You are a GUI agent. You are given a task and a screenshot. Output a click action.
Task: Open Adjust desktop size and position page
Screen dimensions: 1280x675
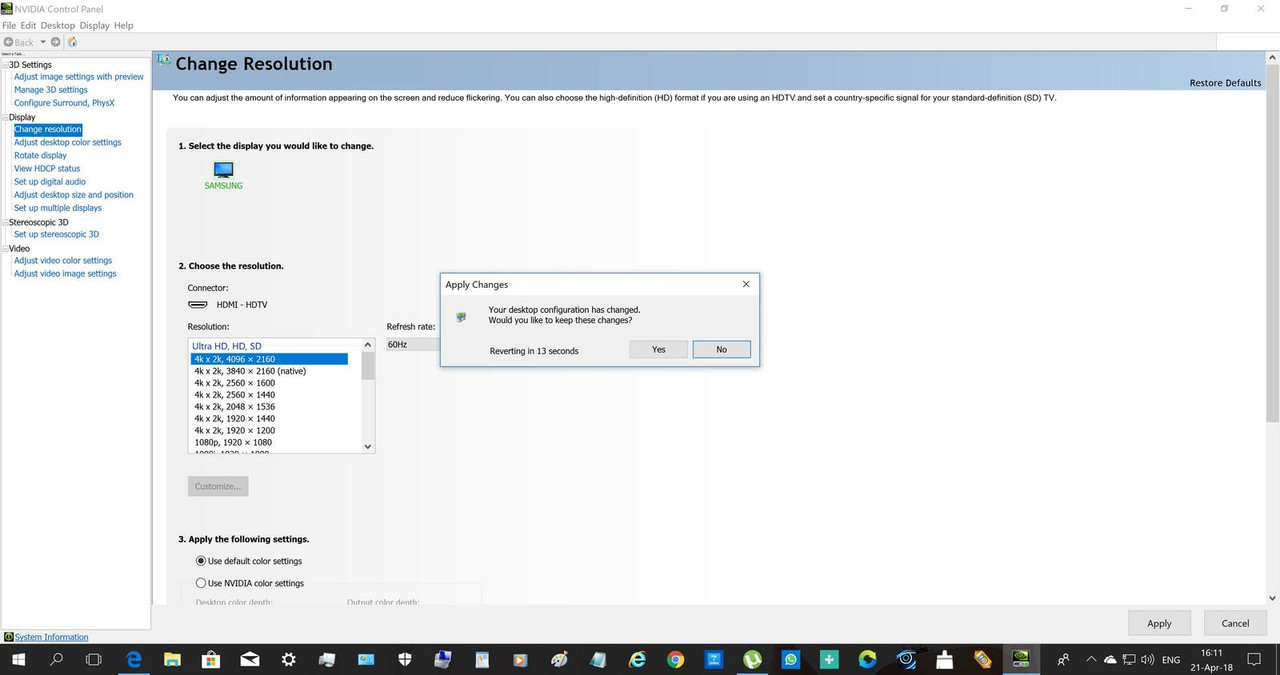pos(74,195)
